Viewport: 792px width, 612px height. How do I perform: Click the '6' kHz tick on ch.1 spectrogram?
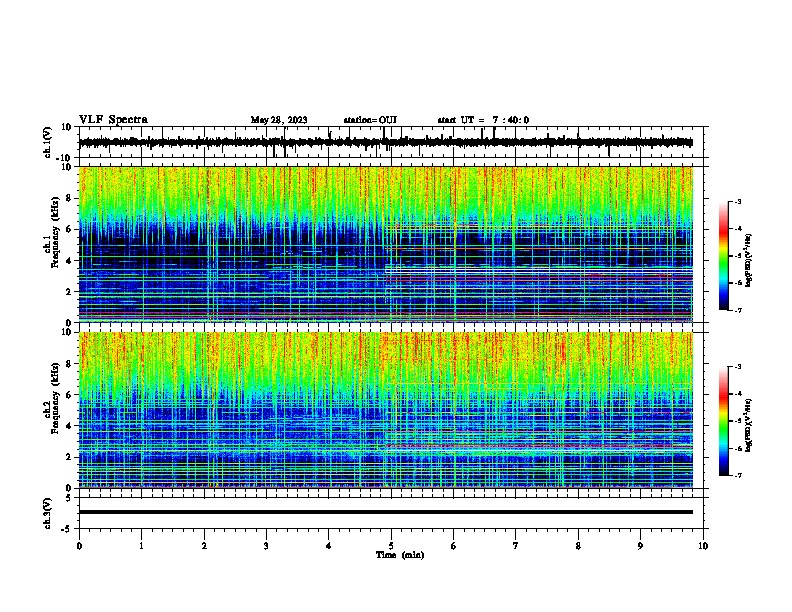[69, 229]
